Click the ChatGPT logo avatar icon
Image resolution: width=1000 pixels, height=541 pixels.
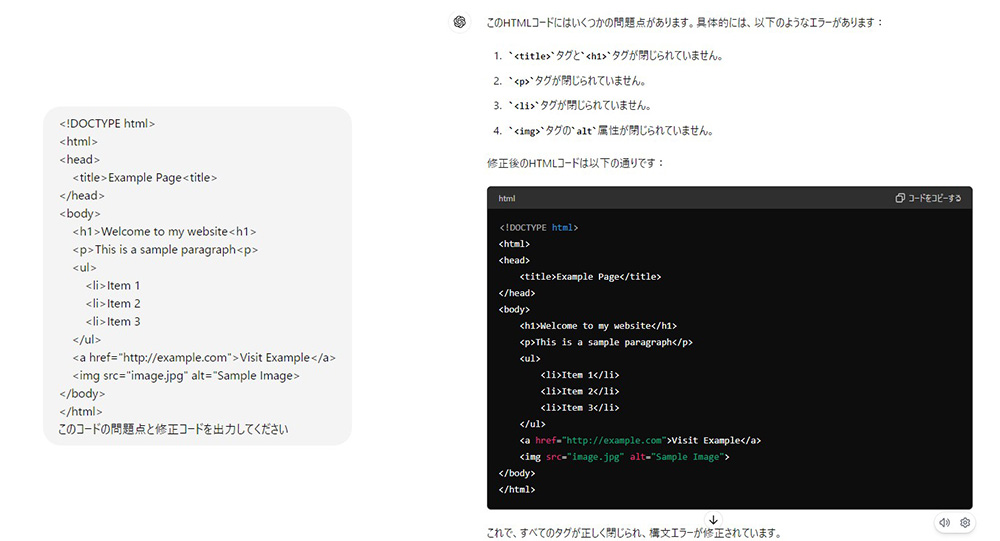point(459,22)
